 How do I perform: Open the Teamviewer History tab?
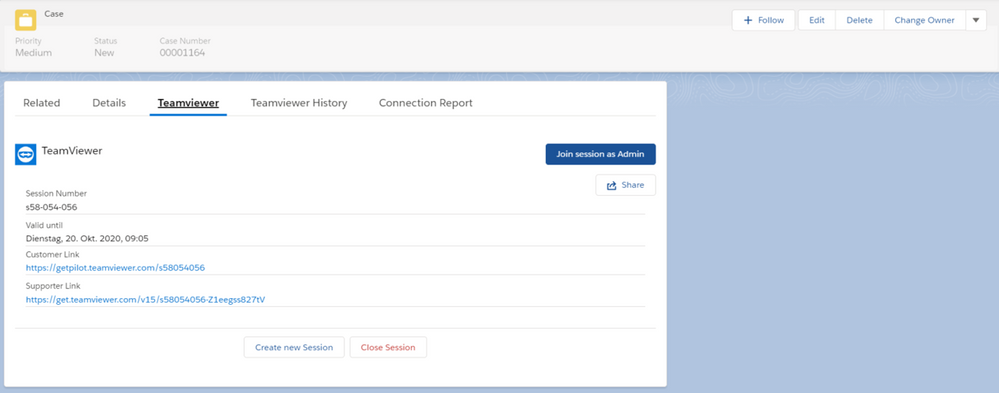(x=299, y=103)
